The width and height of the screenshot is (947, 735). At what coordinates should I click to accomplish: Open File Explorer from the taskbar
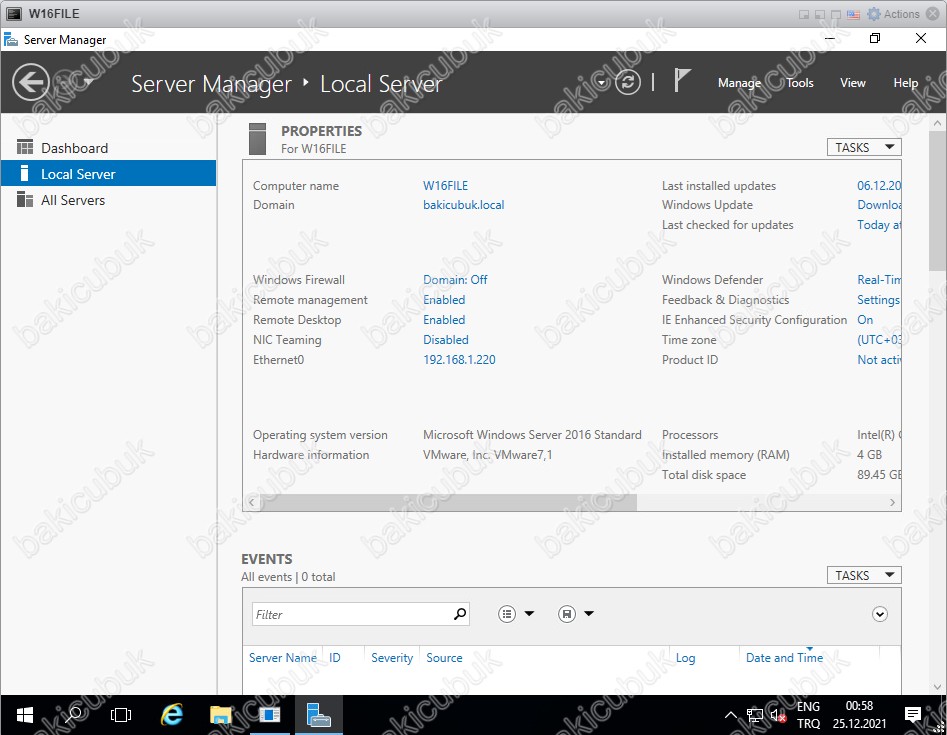220,715
